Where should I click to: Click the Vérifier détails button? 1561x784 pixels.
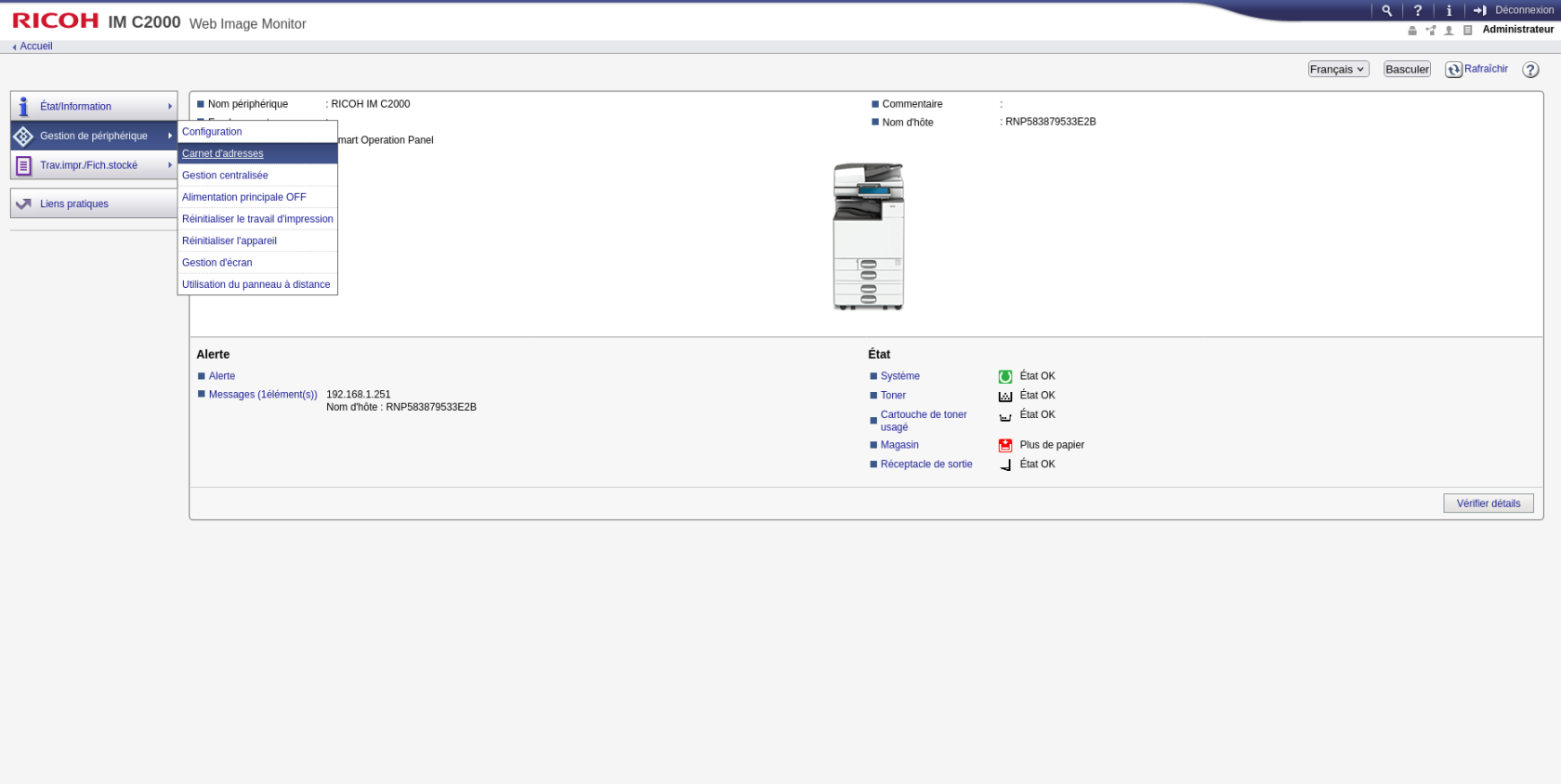pos(1488,503)
